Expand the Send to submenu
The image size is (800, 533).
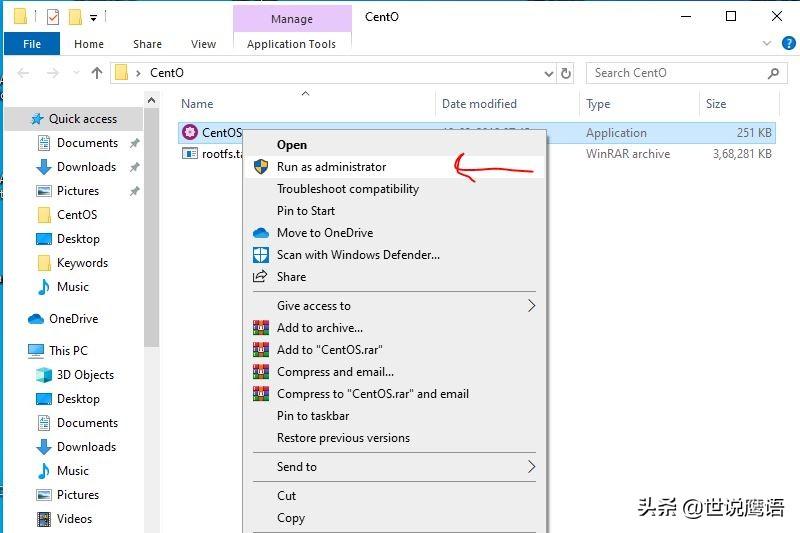[531, 467]
